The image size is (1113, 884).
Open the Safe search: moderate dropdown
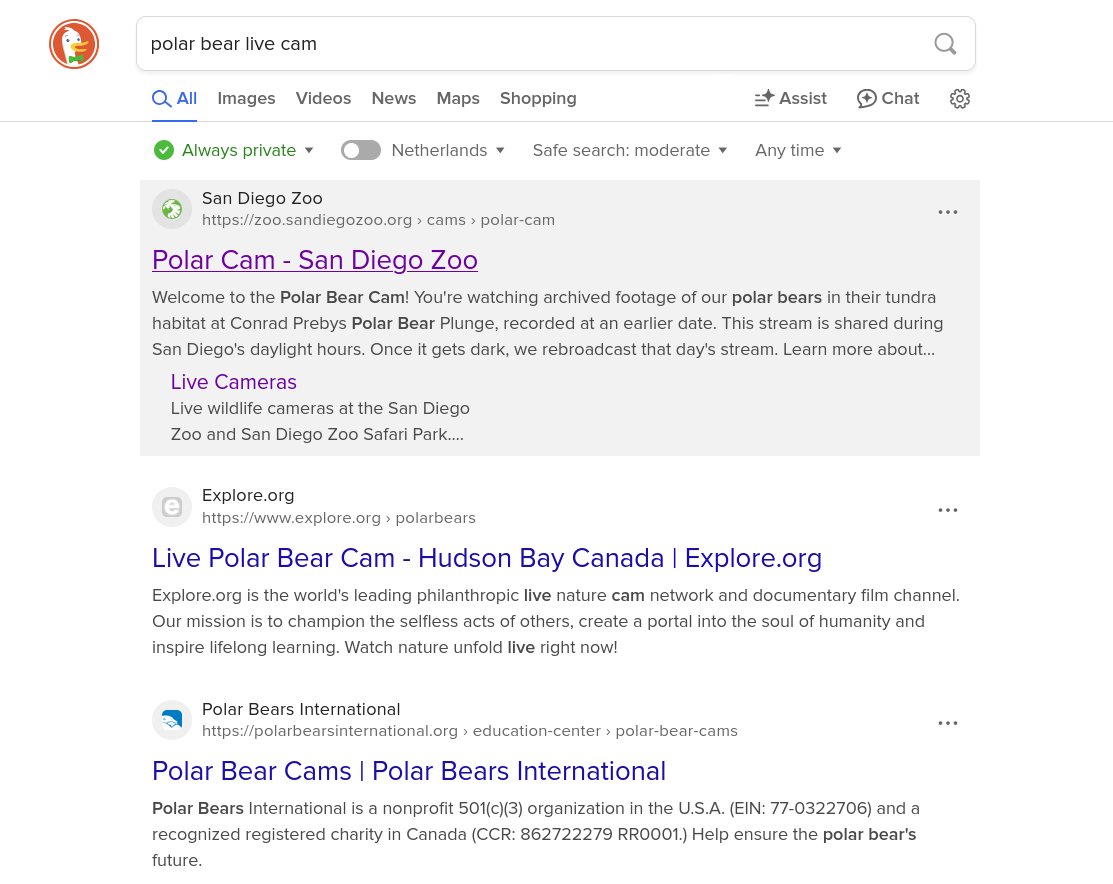[630, 151]
